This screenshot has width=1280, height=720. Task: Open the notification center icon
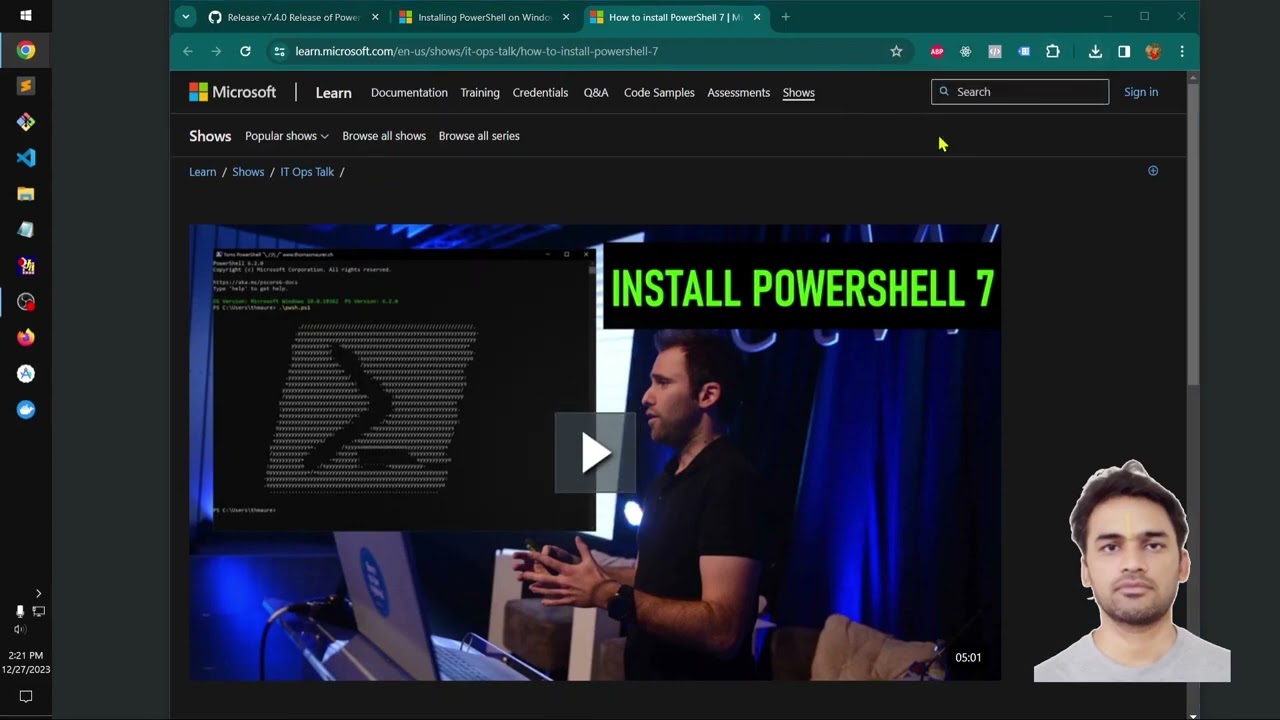point(26,696)
